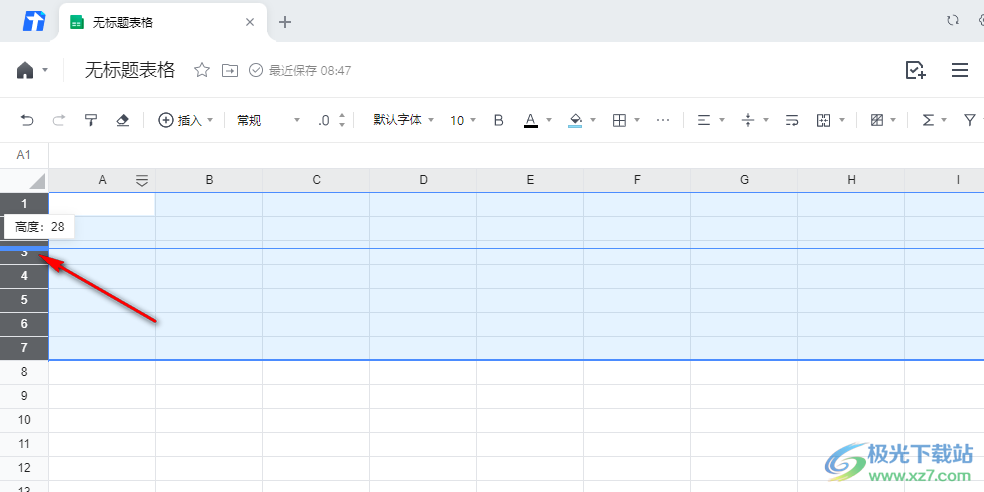The width and height of the screenshot is (984, 492).
Task: Click the sum formula sigma icon
Action: (928, 120)
